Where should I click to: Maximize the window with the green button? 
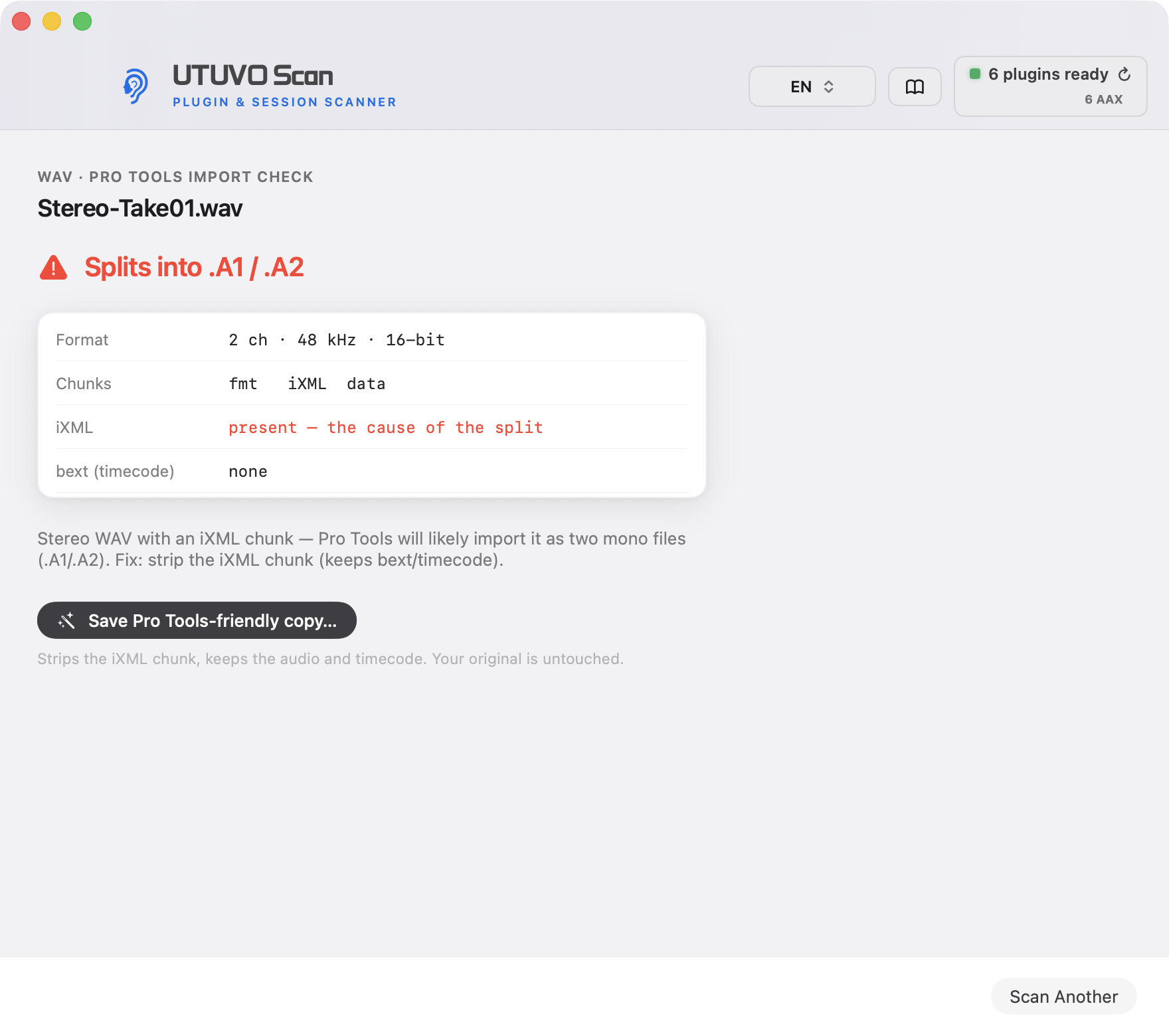click(82, 21)
